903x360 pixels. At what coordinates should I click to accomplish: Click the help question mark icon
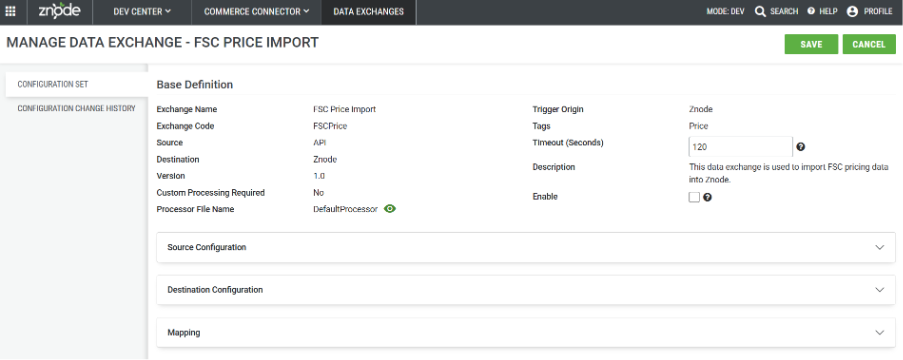tap(811, 11)
